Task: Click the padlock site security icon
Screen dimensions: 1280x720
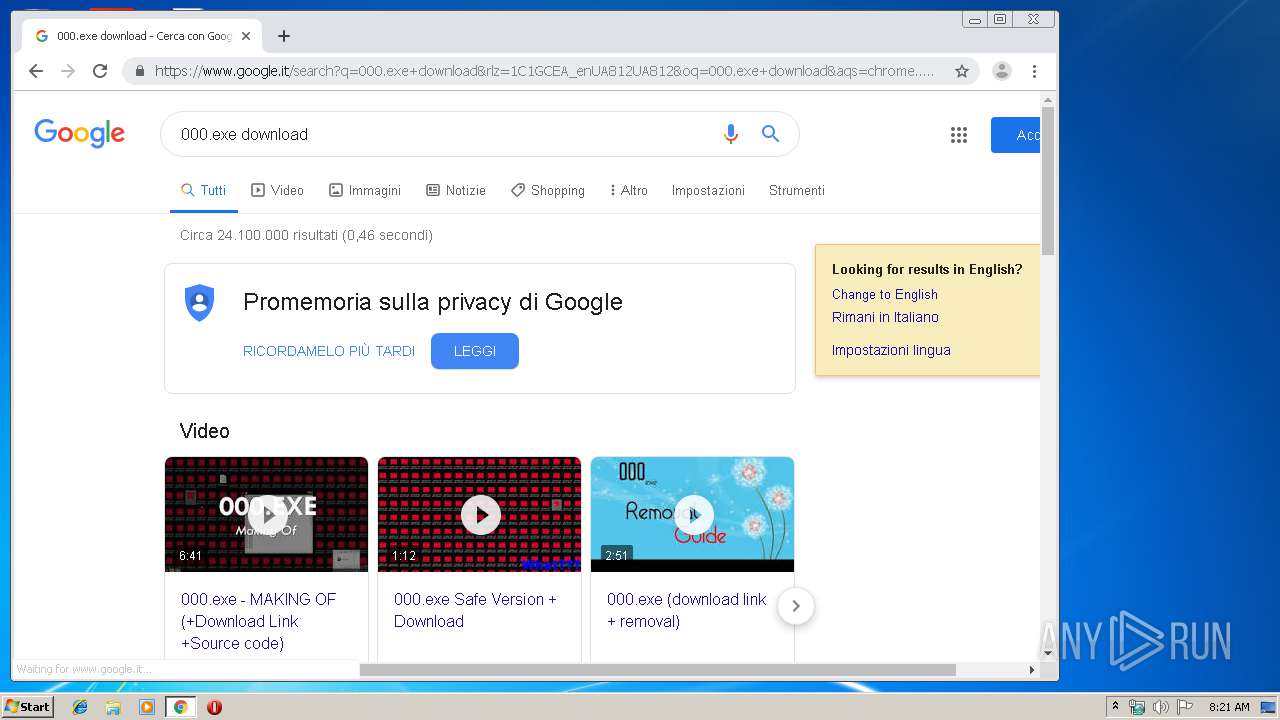Action: tap(139, 71)
